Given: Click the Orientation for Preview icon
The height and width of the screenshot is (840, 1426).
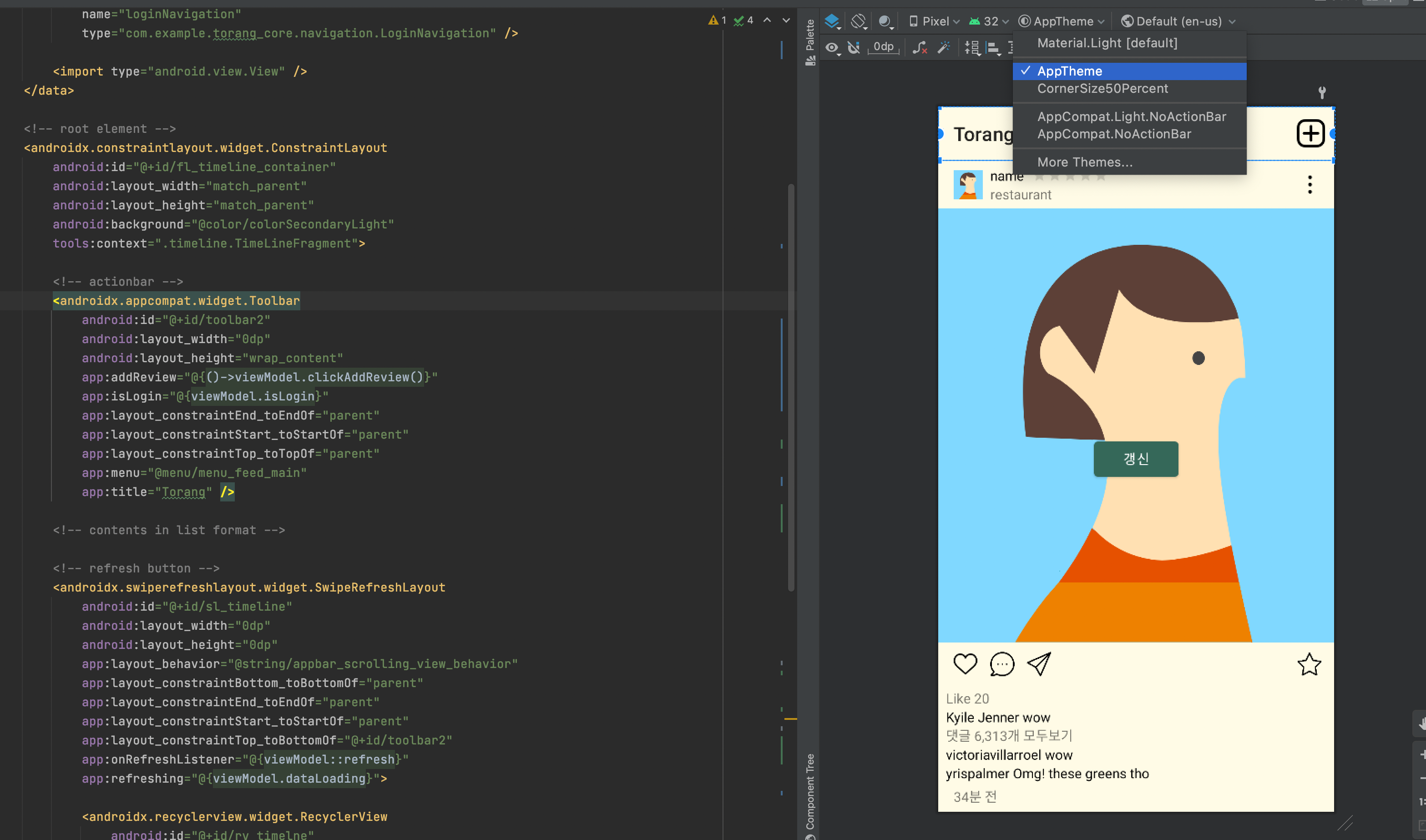Looking at the screenshot, I should tap(859, 21).
